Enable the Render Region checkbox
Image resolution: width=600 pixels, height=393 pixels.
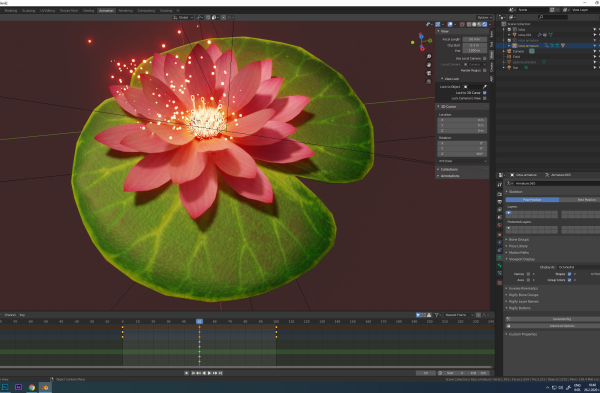coord(484,70)
